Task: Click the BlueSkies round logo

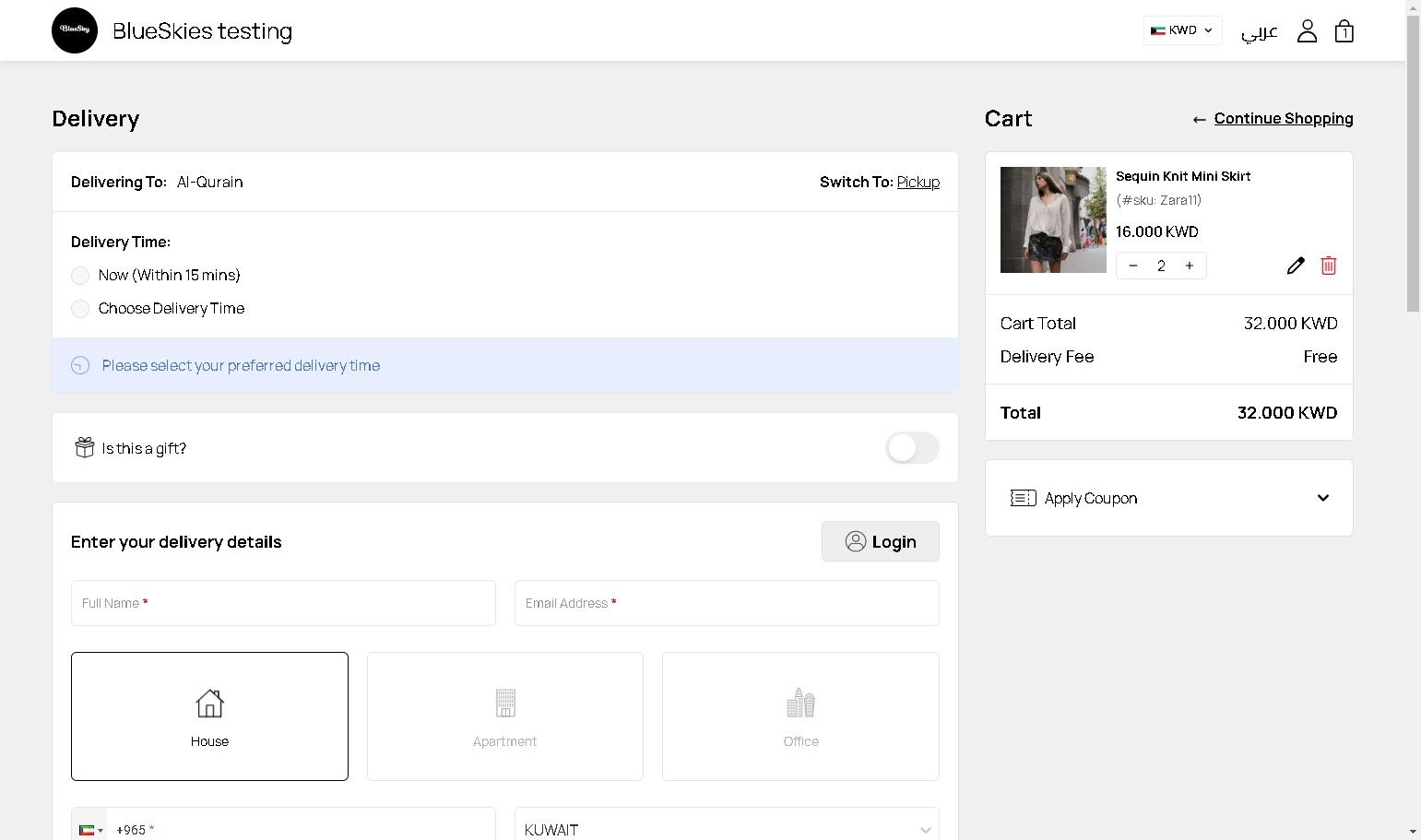Action: point(75,30)
